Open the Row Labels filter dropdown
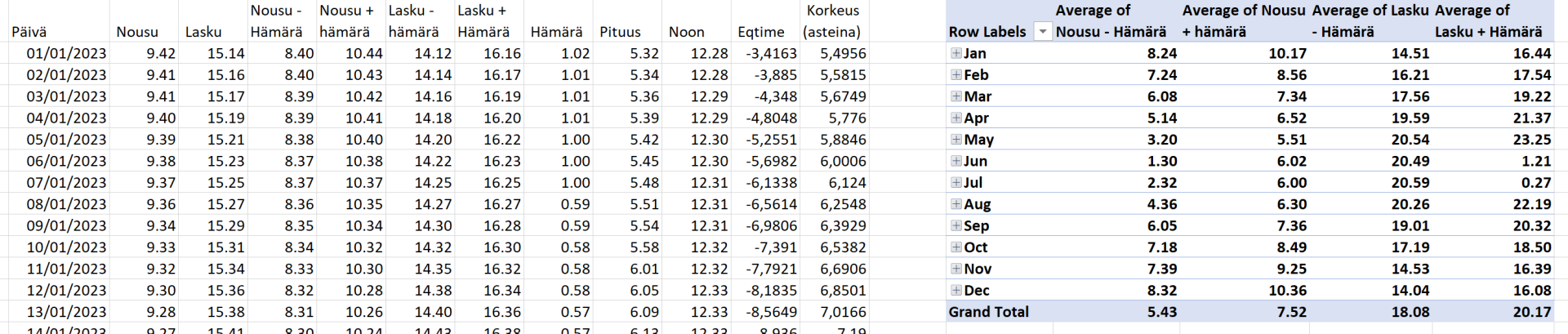The image size is (1568, 334). 1042,32
